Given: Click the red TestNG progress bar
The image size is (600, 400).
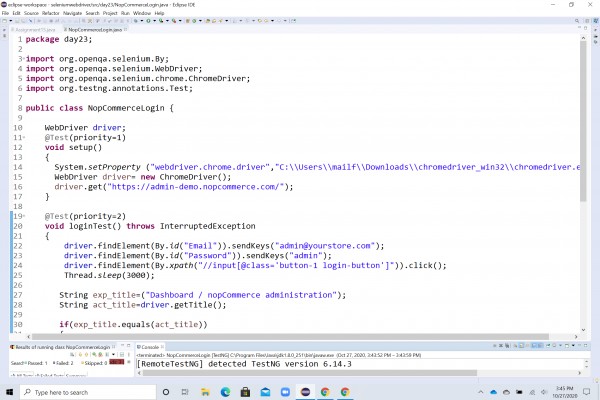Looking at the screenshot, I should [116, 362].
